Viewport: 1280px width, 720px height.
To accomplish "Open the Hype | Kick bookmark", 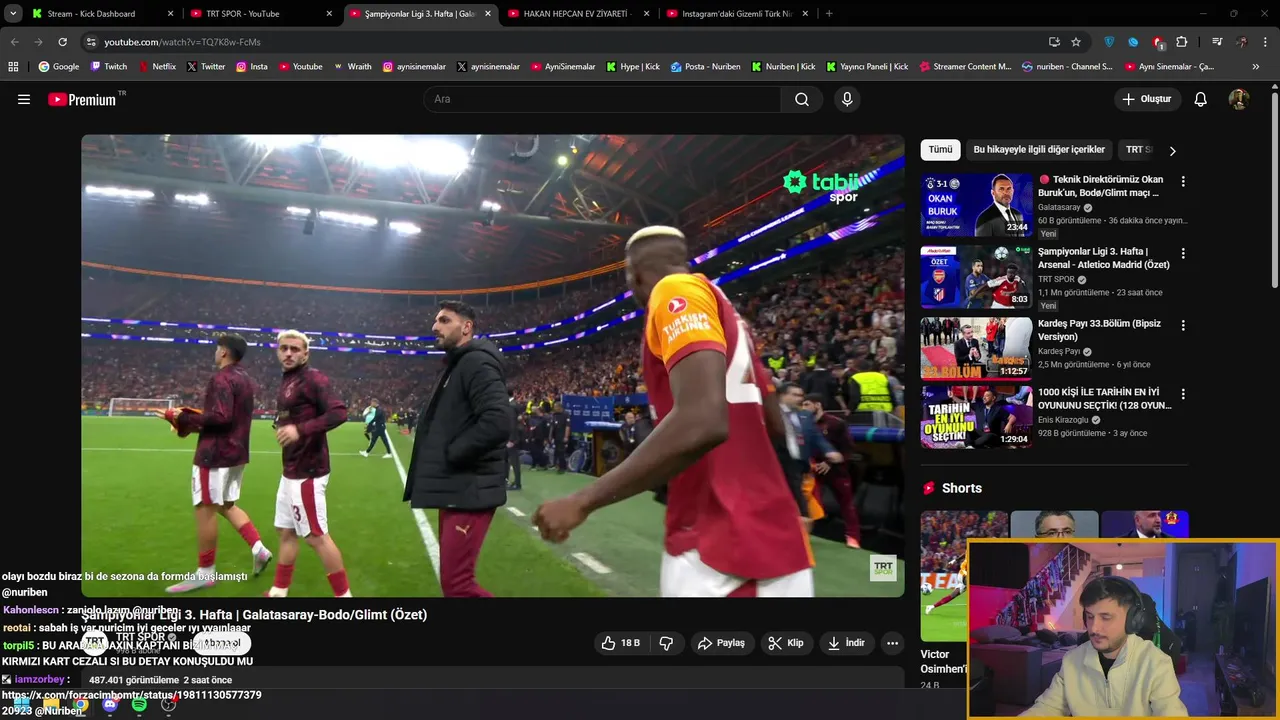I will (x=633, y=67).
